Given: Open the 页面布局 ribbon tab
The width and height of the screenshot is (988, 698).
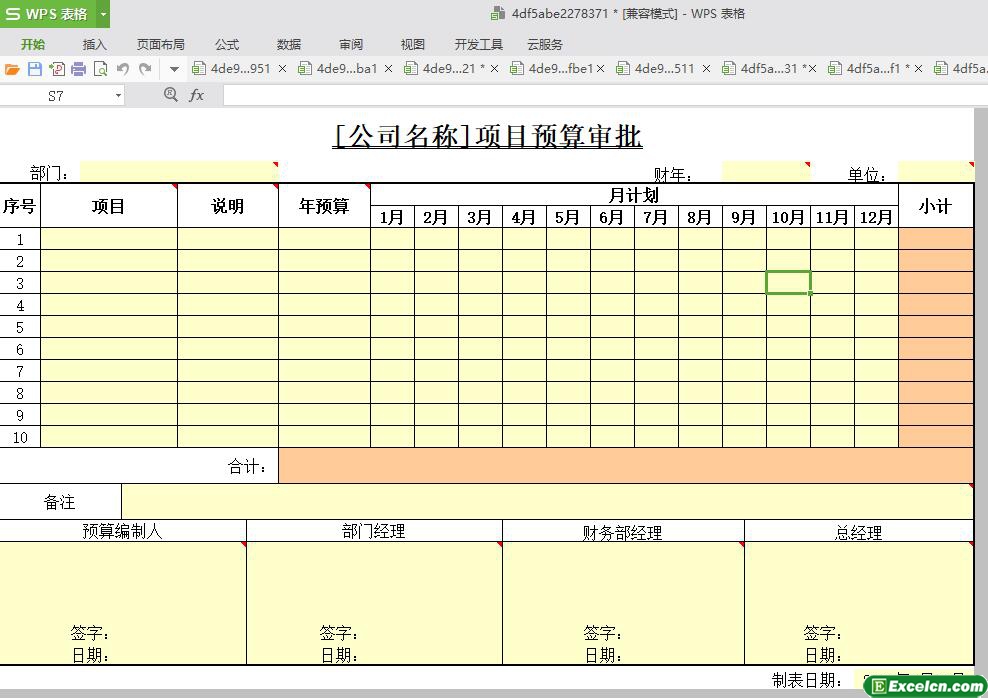Looking at the screenshot, I should 160,44.
